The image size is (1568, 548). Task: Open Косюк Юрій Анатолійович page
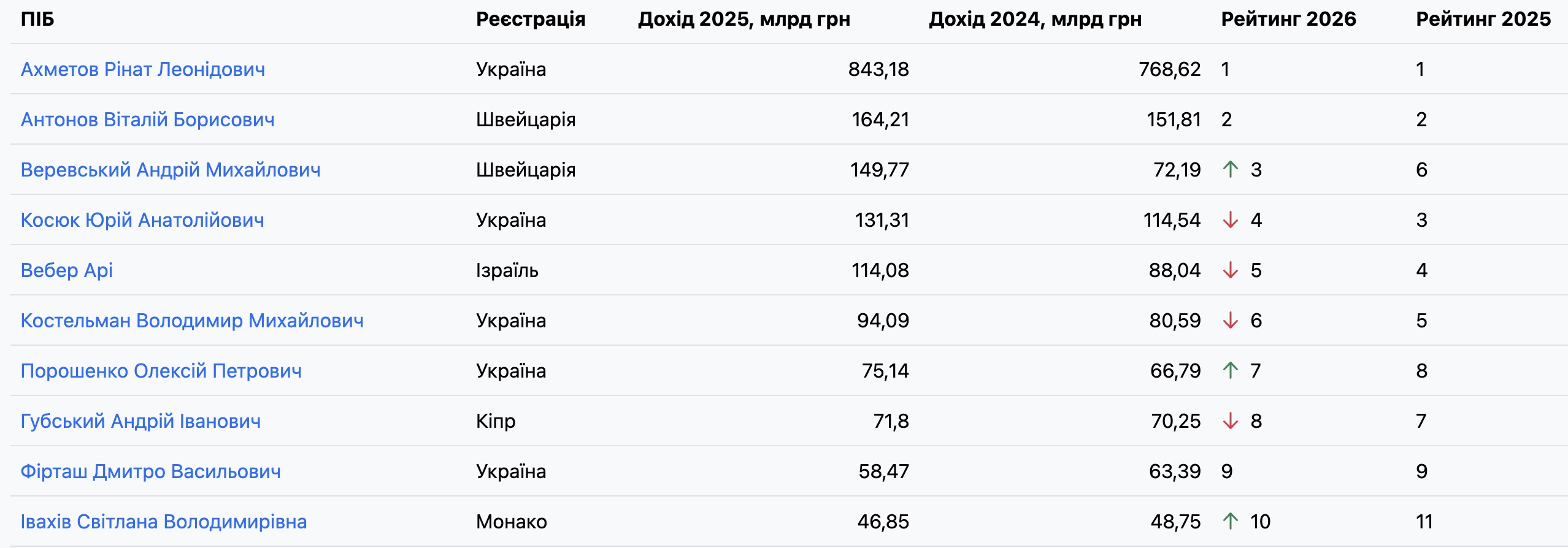[x=142, y=220]
